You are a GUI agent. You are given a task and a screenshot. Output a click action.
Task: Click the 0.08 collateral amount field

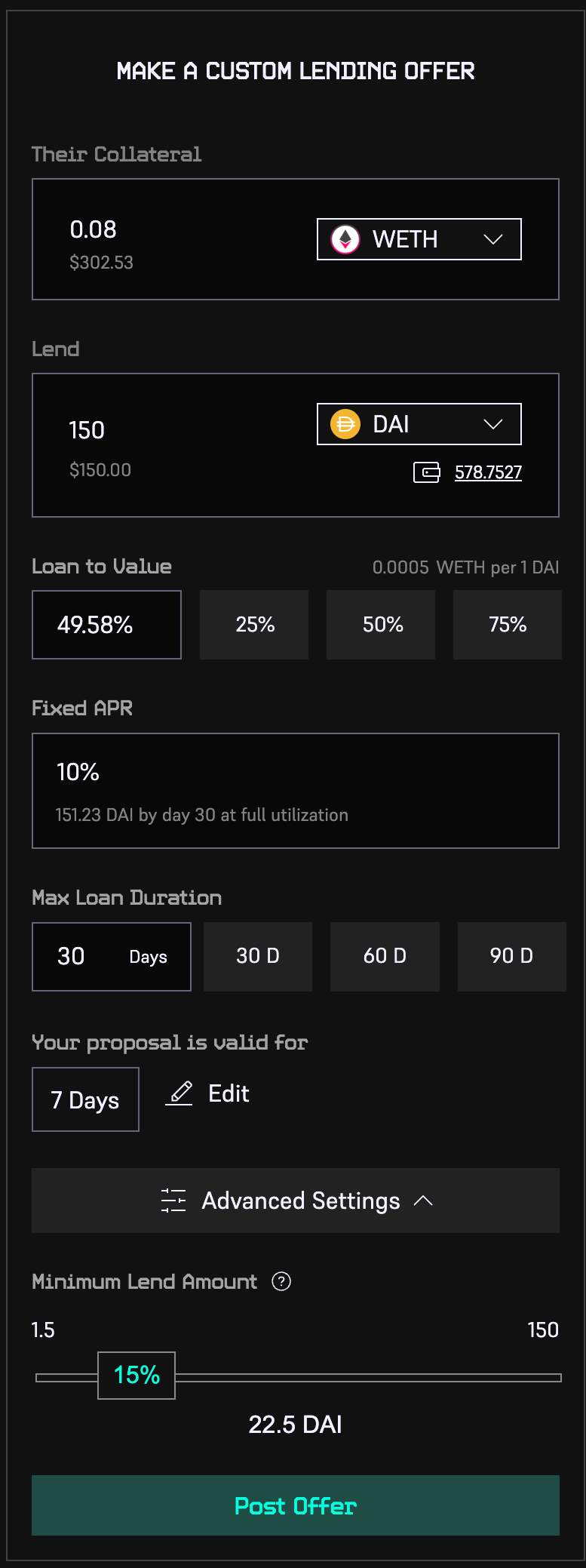94,229
